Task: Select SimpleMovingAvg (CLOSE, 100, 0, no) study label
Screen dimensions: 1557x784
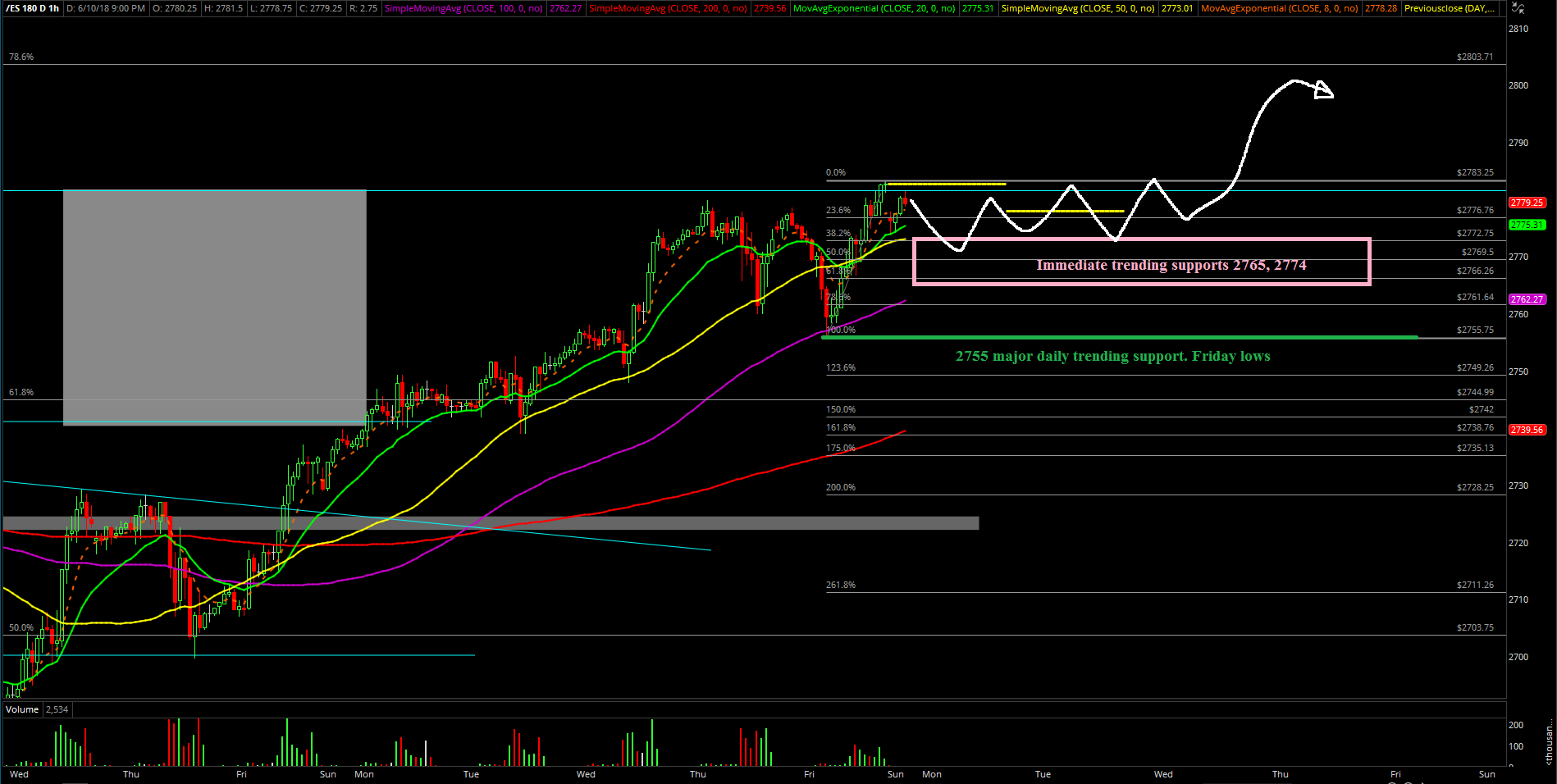Action: pos(463,8)
